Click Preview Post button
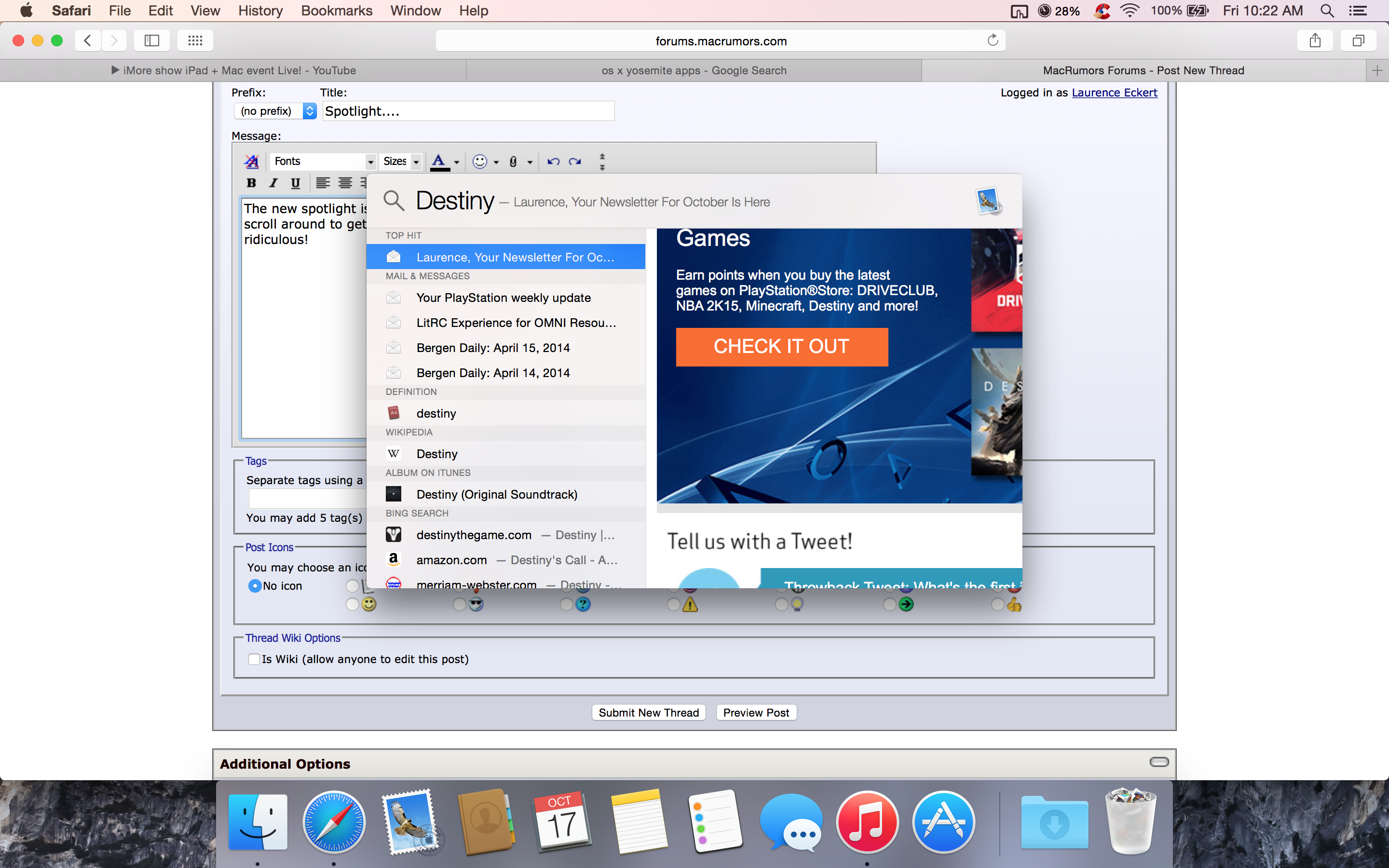 click(x=756, y=712)
